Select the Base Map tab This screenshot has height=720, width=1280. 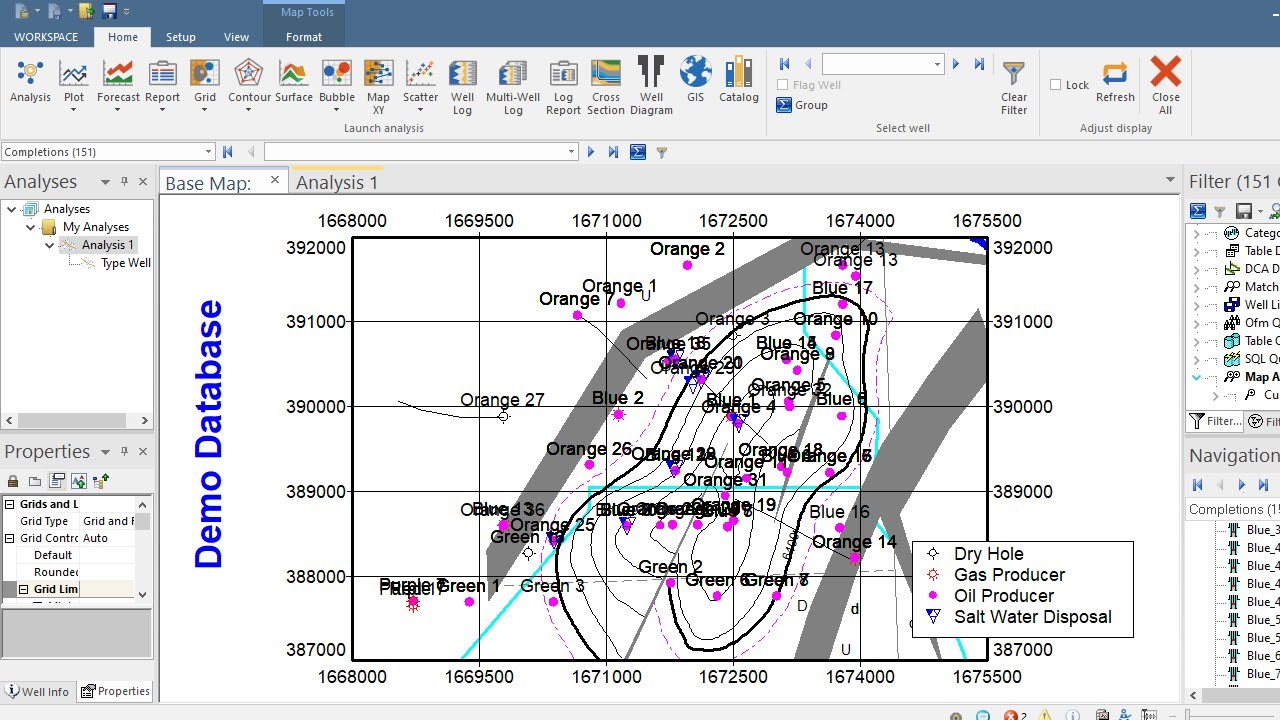[208, 183]
